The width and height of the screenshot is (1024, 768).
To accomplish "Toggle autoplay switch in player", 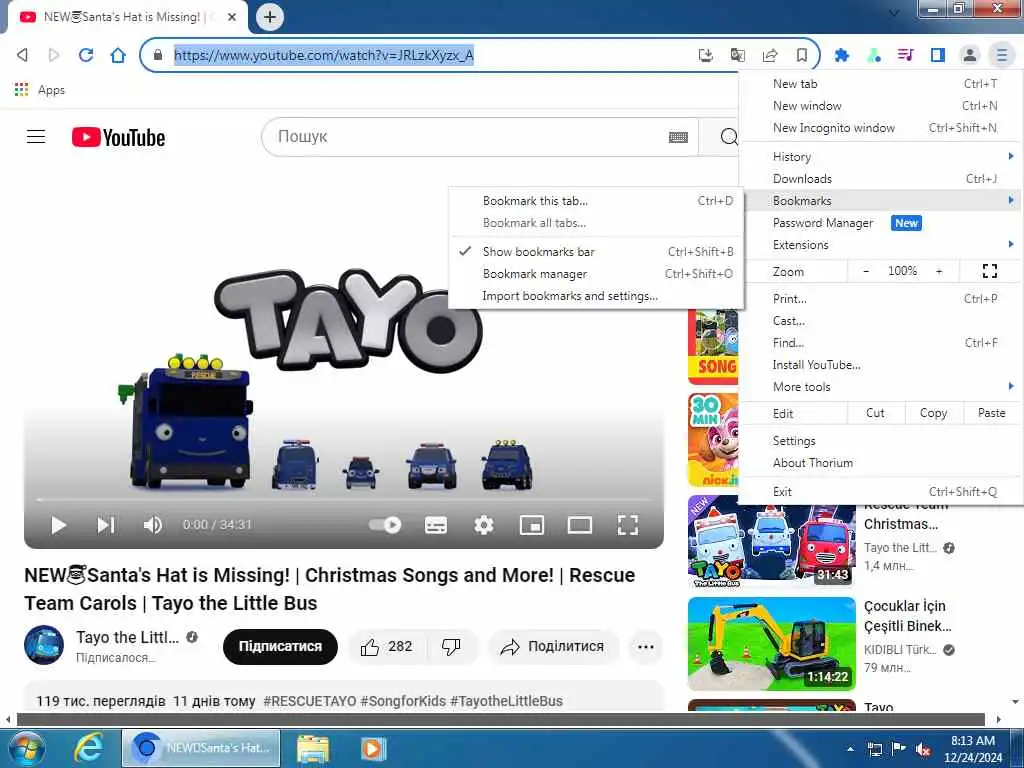I will pyautogui.click(x=385, y=525).
